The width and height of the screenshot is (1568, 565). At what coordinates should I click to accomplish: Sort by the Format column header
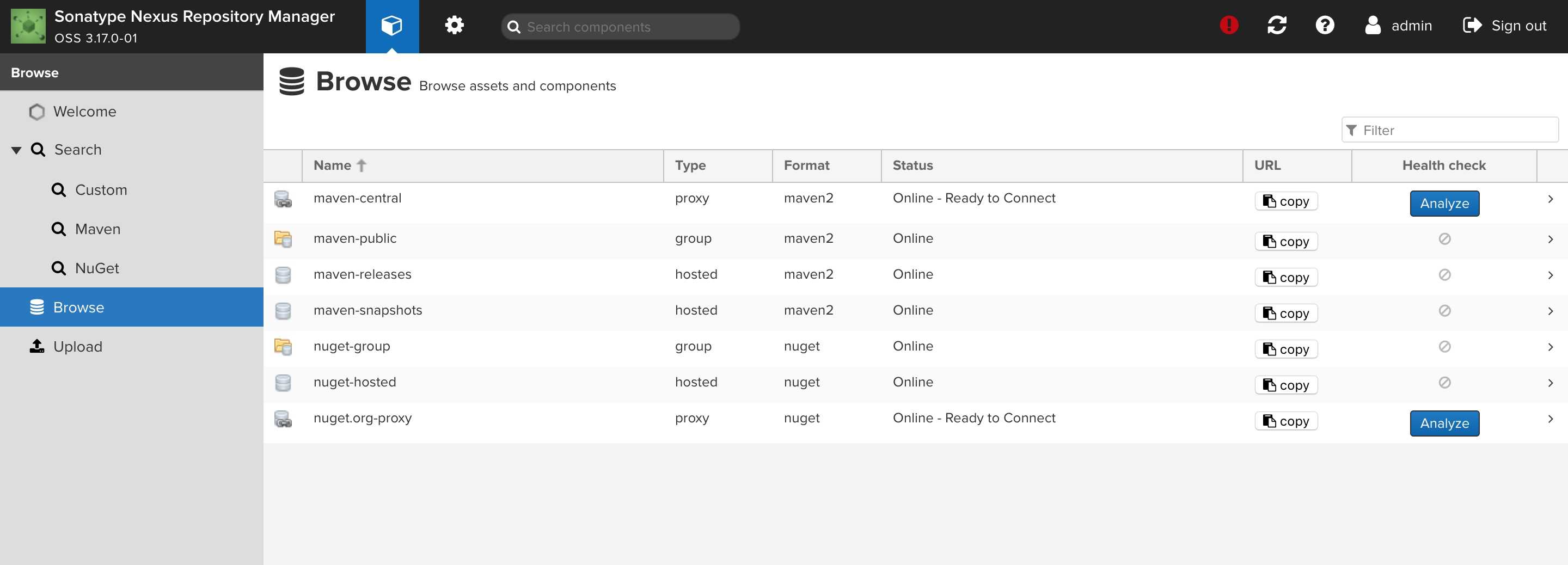827,165
